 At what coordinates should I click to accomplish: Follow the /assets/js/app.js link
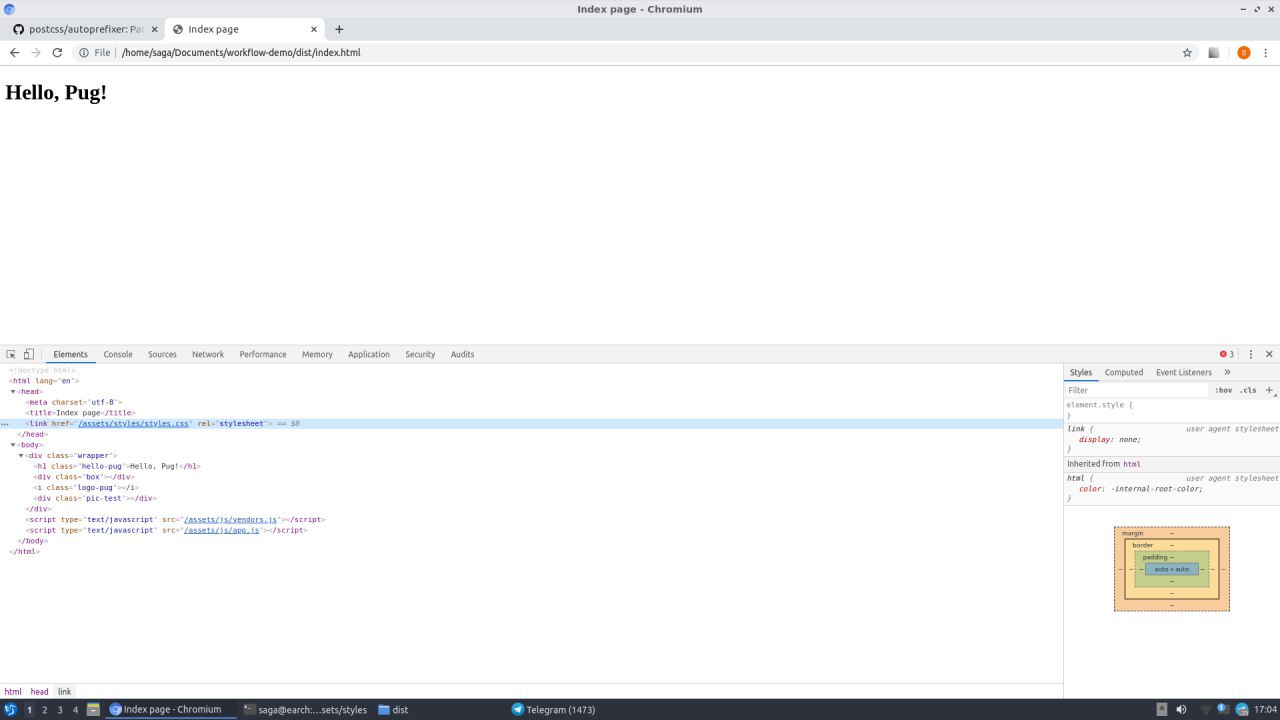pyautogui.click(x=221, y=530)
